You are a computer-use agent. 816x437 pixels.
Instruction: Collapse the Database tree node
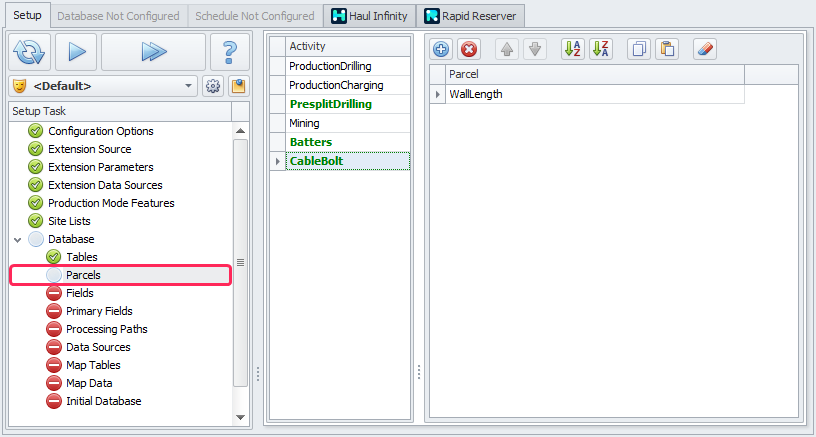pos(18,240)
